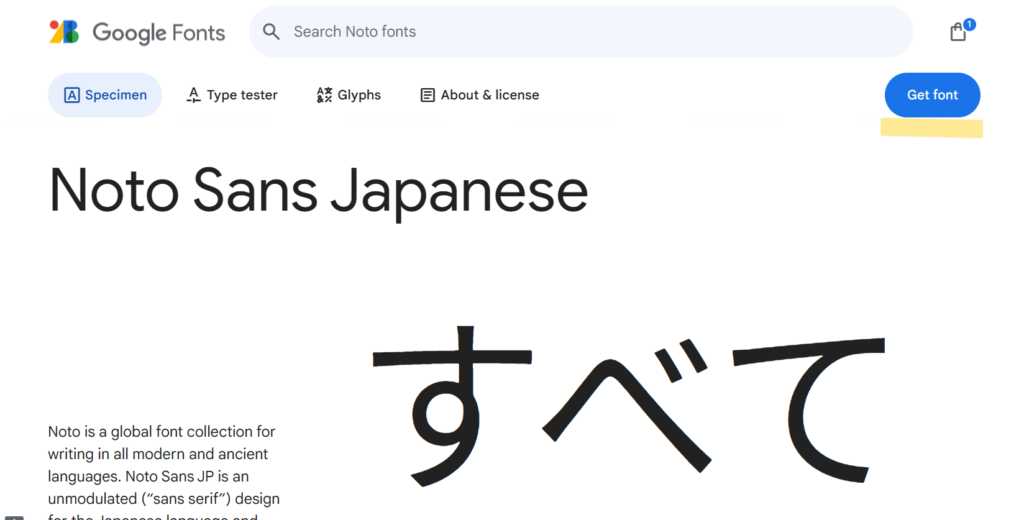Open the Type tester tab
This screenshot has height=520, width=1024.
pos(232,95)
